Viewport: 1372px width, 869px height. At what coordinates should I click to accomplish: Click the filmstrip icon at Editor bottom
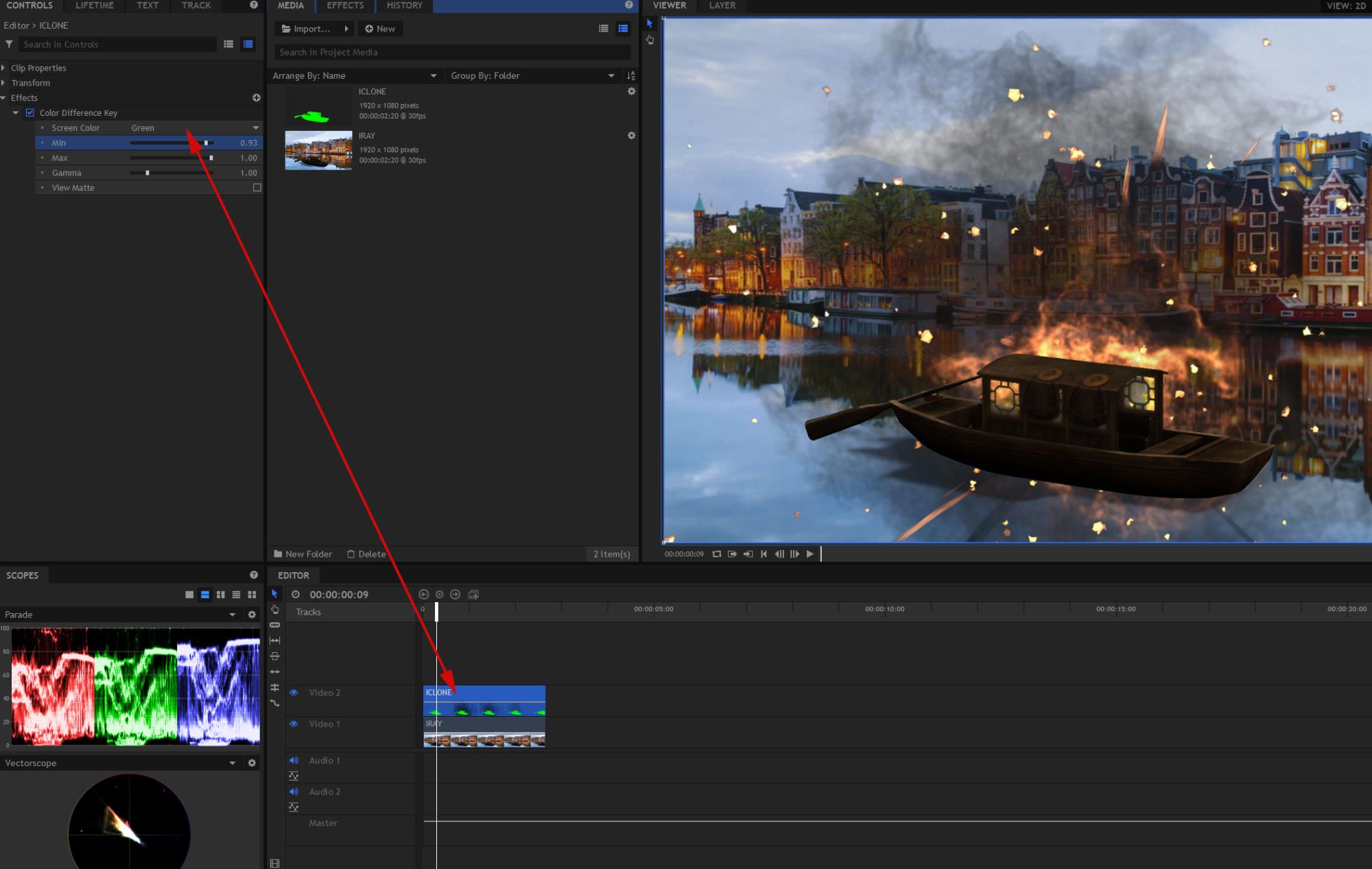(x=274, y=864)
